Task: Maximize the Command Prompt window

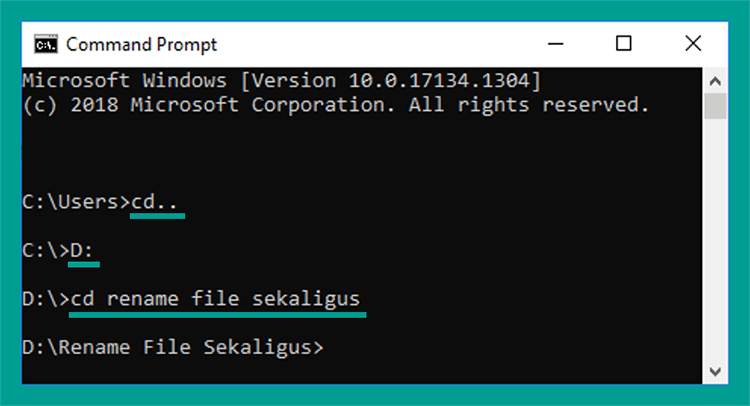Action: [623, 44]
